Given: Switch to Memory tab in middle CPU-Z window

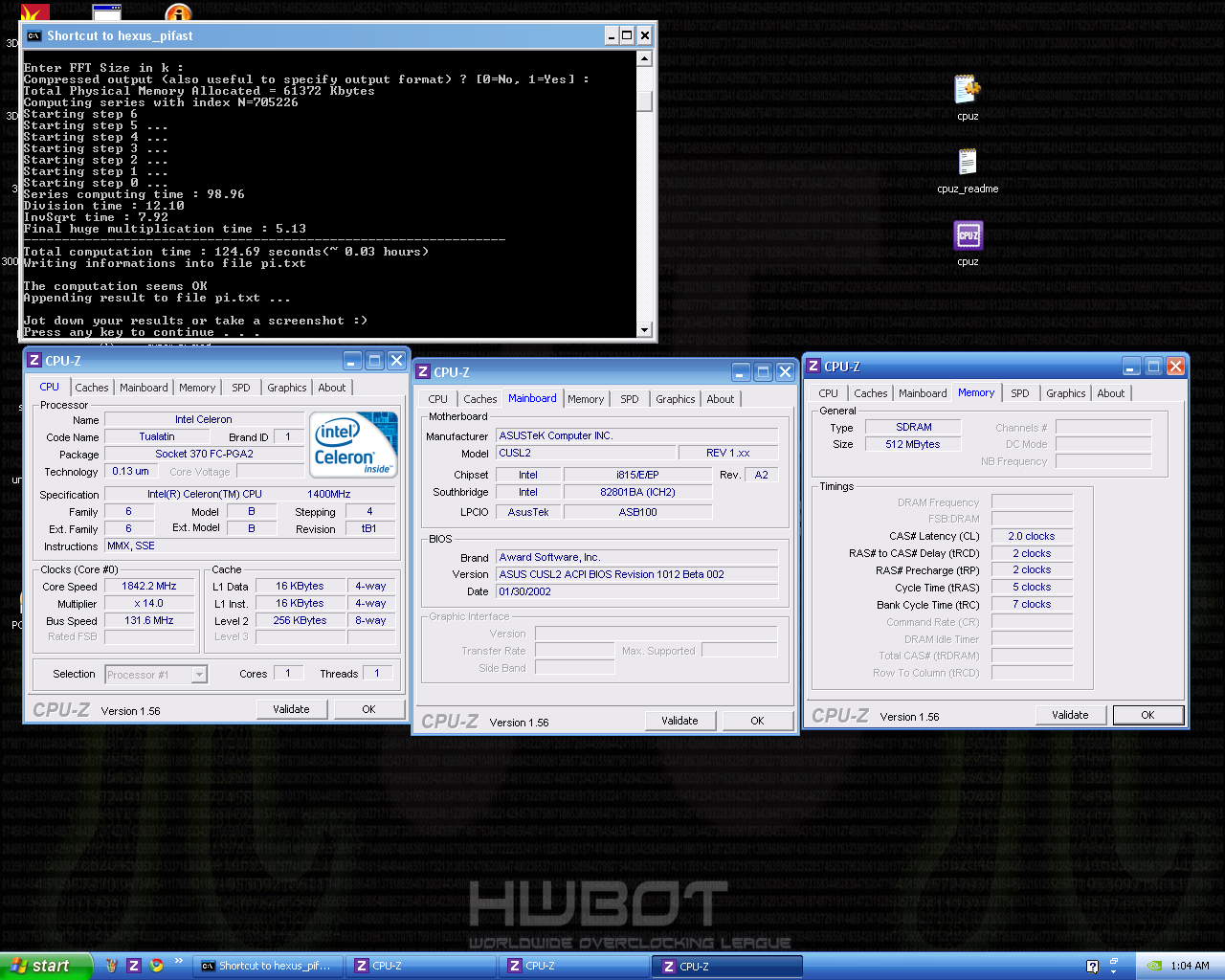Looking at the screenshot, I should point(586,399).
